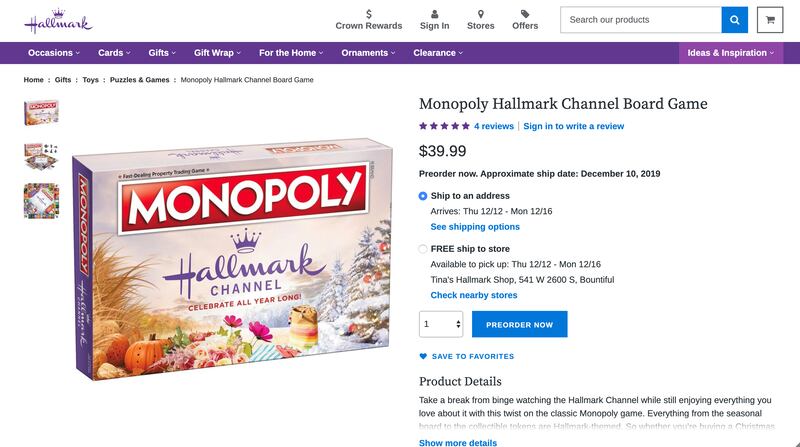This screenshot has height=447, width=800.
Task: Click the Search our products field
Action: point(640,20)
